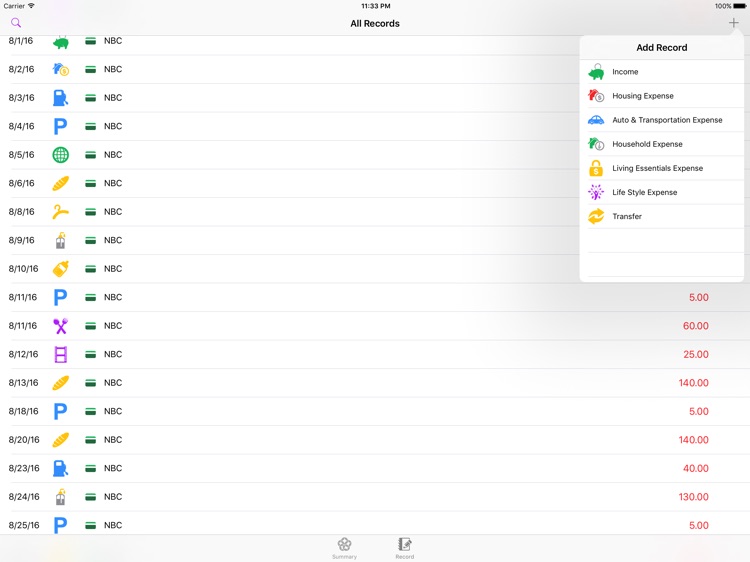Select the 140.00 amount on 8/13/16
Viewport: 750px width, 562px height.
coord(693,383)
